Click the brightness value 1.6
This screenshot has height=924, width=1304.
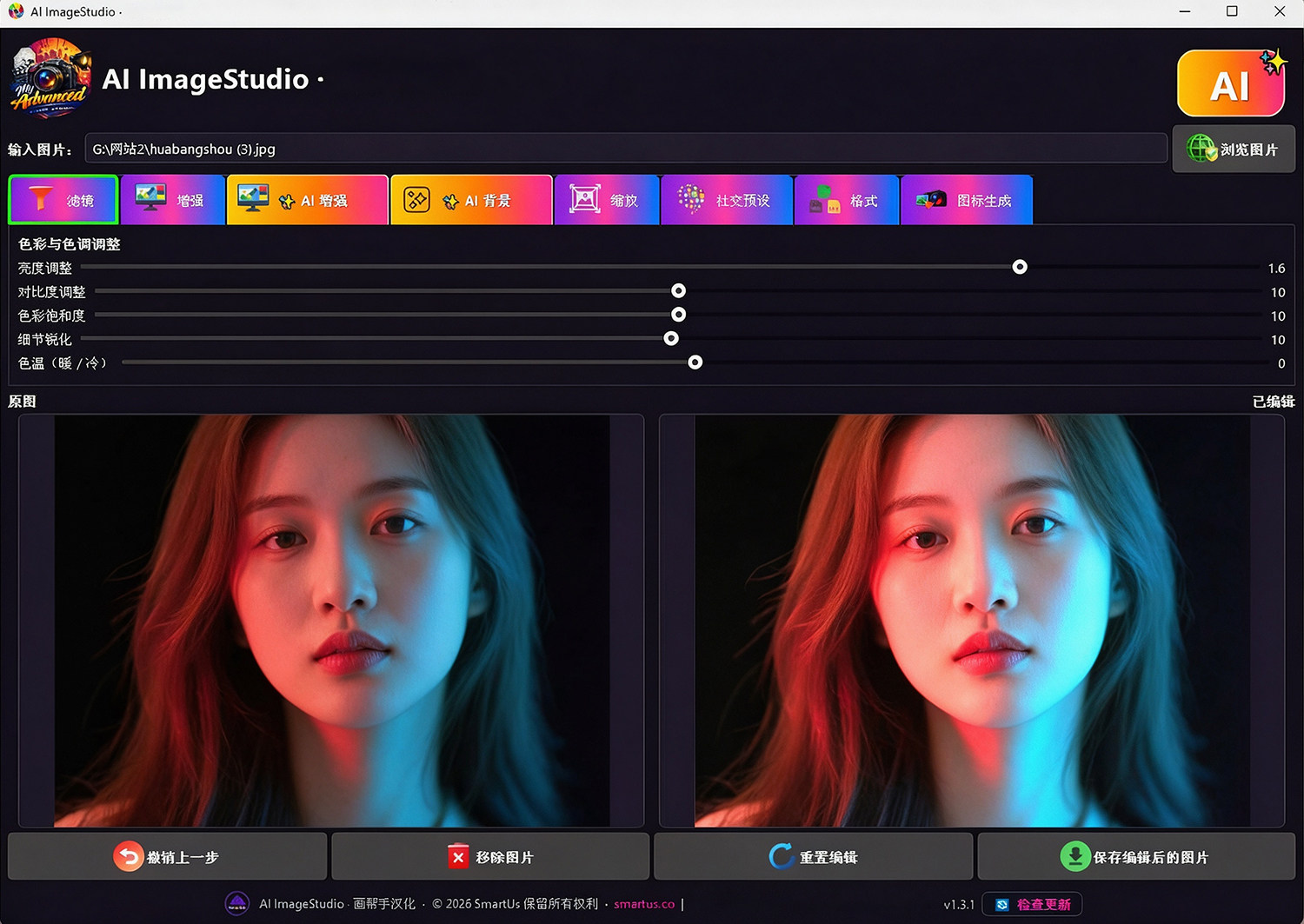[x=1276, y=269]
